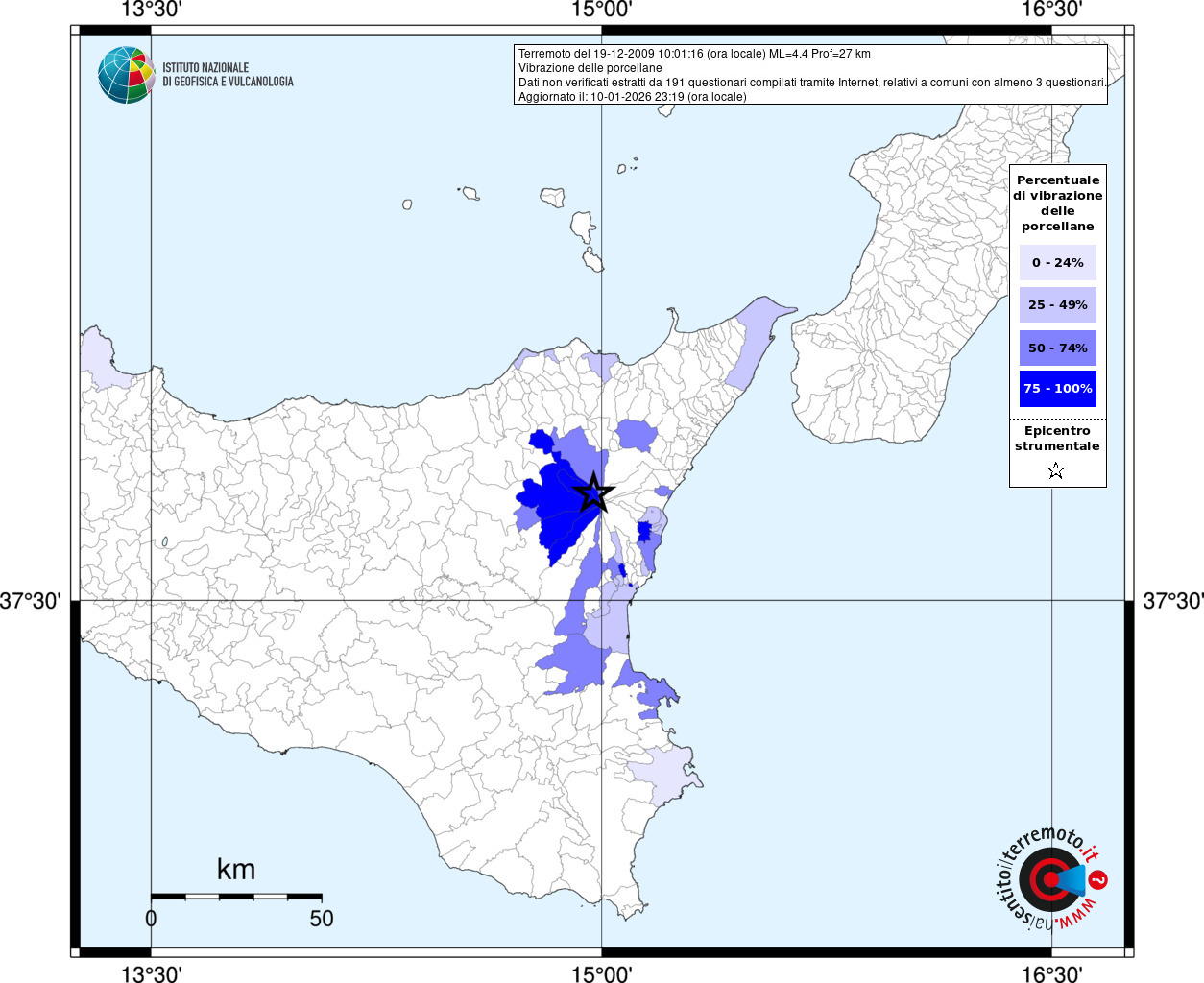1204x983 pixels.
Task: Select the 50 - 74% legend swatch
Action: [x=1058, y=348]
